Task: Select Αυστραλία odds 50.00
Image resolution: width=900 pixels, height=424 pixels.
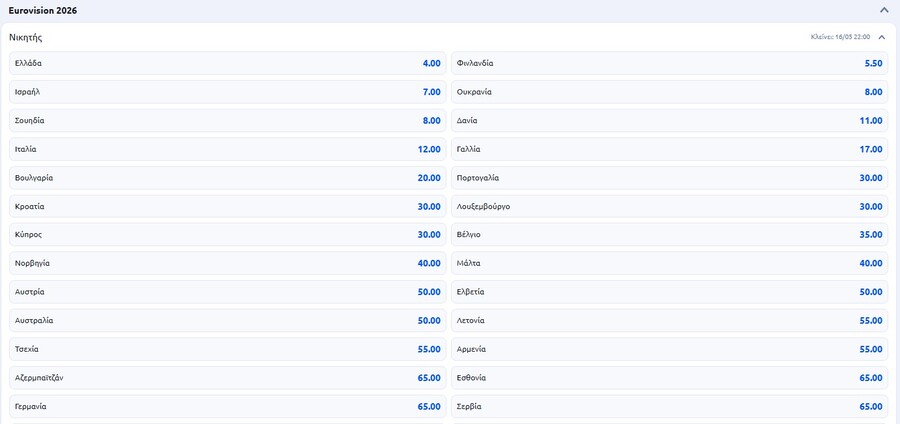Action: [228, 321]
